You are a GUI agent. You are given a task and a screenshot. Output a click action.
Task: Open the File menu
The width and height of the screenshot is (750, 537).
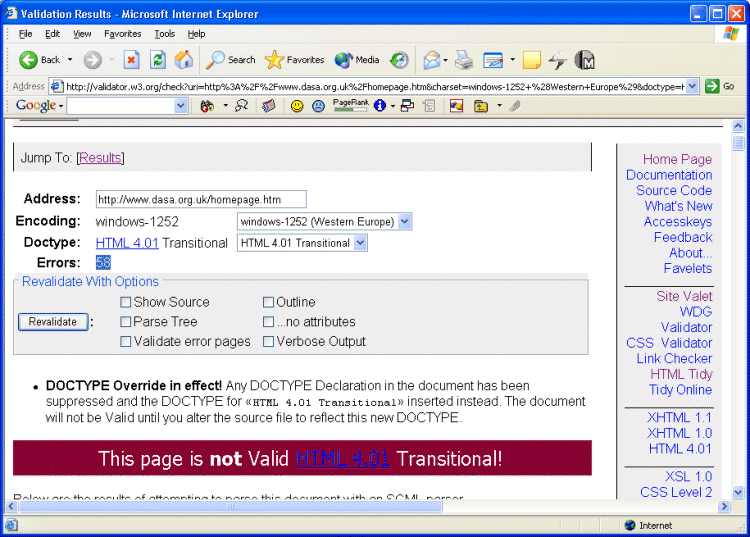click(25, 33)
